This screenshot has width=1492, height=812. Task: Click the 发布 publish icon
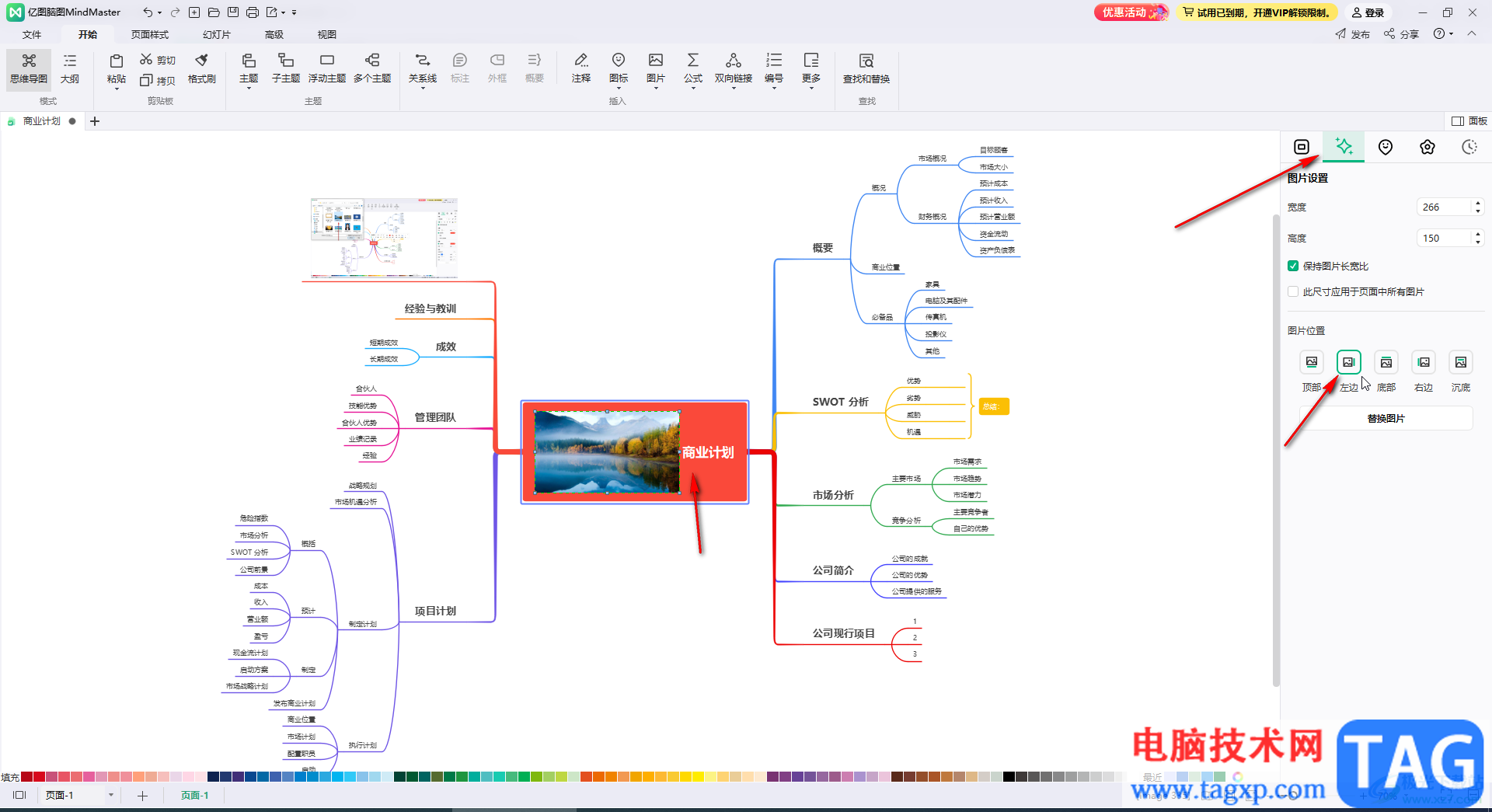tap(1341, 34)
